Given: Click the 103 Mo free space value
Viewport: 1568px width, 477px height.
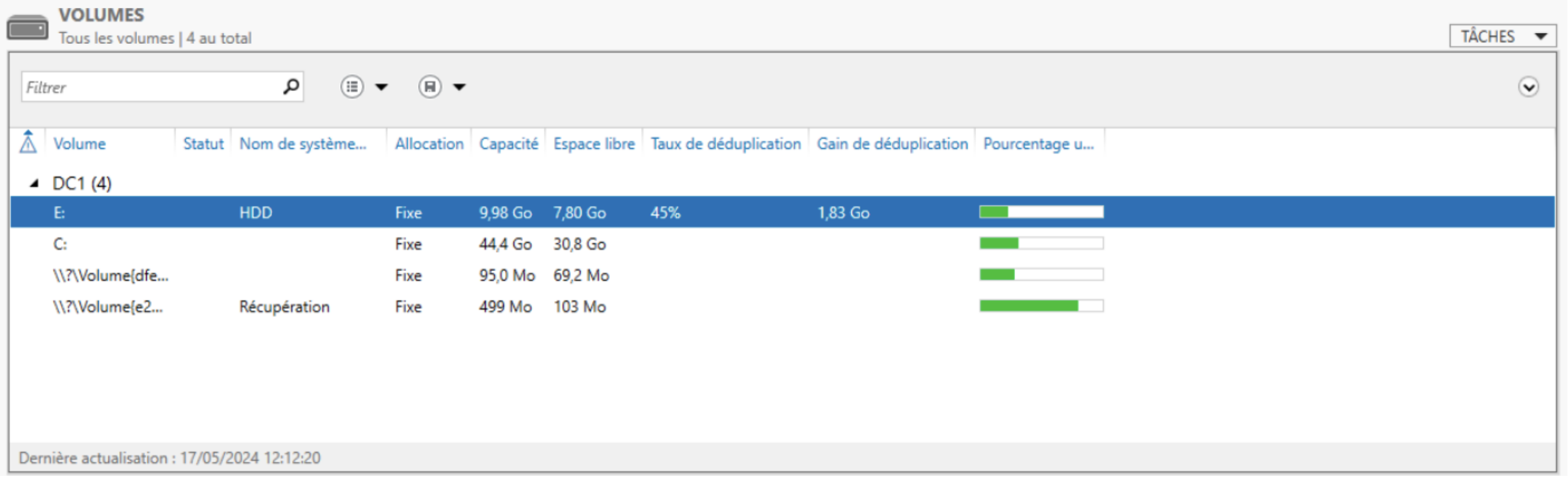Looking at the screenshot, I should click(579, 307).
